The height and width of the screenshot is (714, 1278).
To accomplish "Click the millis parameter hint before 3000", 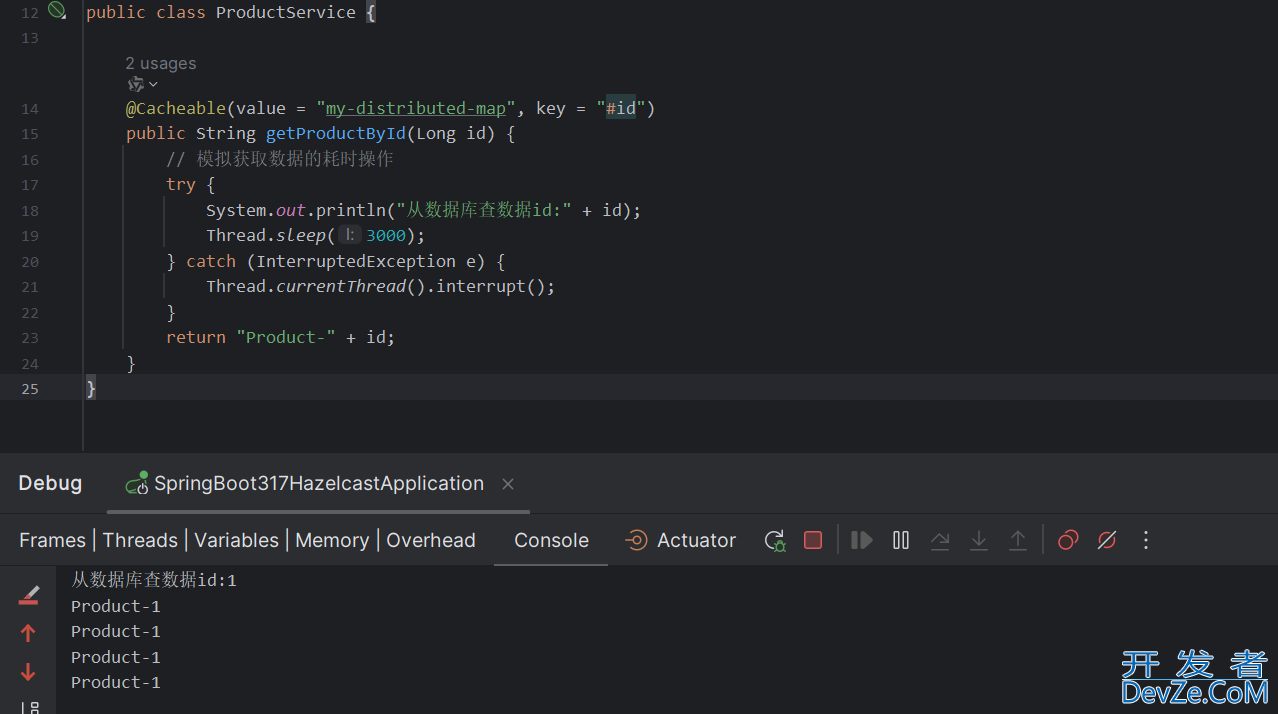I will pyautogui.click(x=348, y=235).
